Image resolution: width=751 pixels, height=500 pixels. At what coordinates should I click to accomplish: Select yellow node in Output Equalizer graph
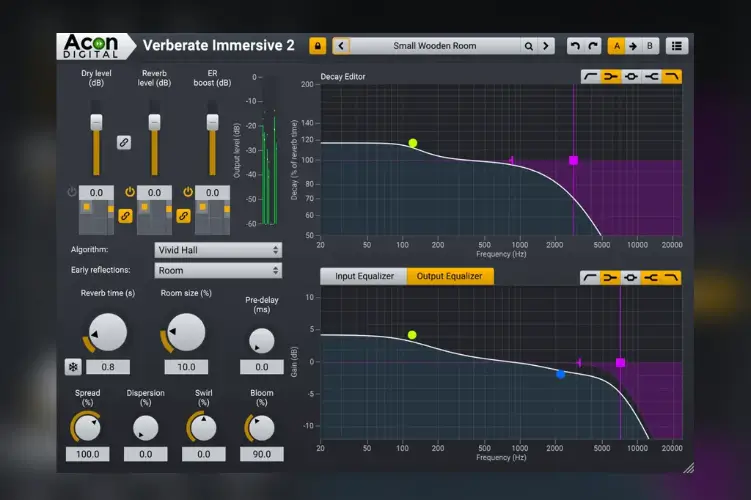[412, 335]
